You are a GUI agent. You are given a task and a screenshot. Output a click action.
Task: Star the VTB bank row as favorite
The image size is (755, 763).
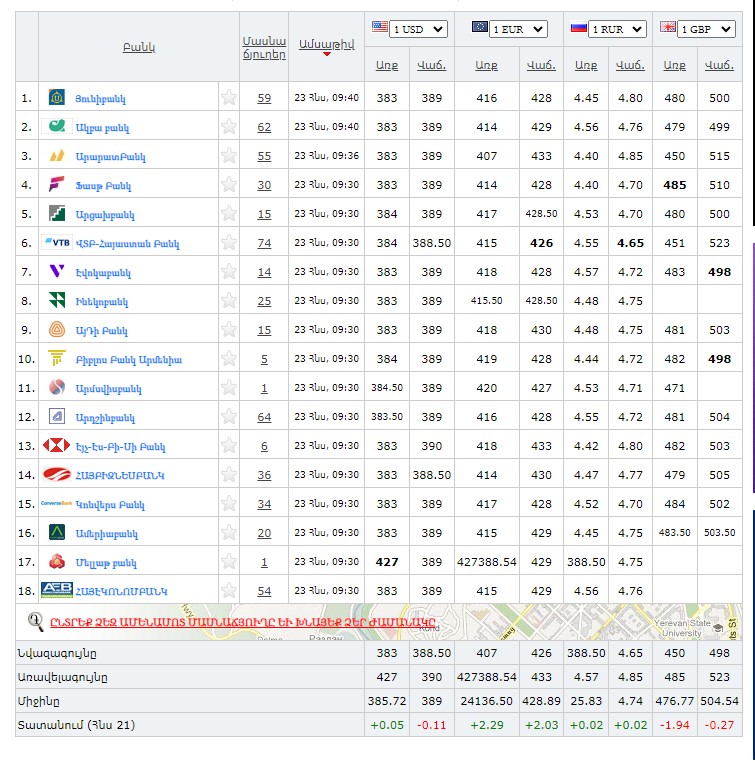(229, 243)
